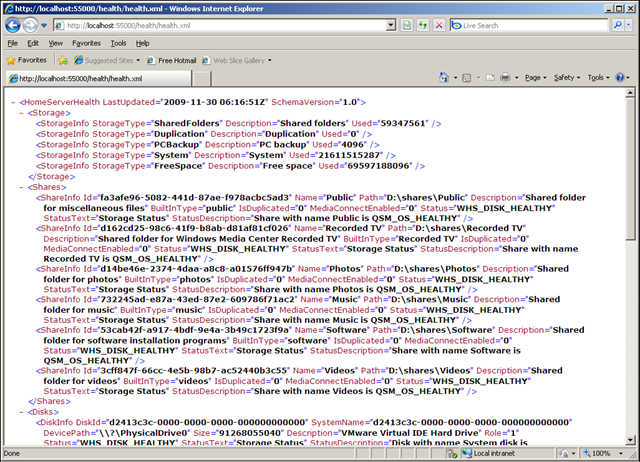The height and width of the screenshot is (462, 640).
Task: Open the Tools command bar menu
Action: pos(598,78)
